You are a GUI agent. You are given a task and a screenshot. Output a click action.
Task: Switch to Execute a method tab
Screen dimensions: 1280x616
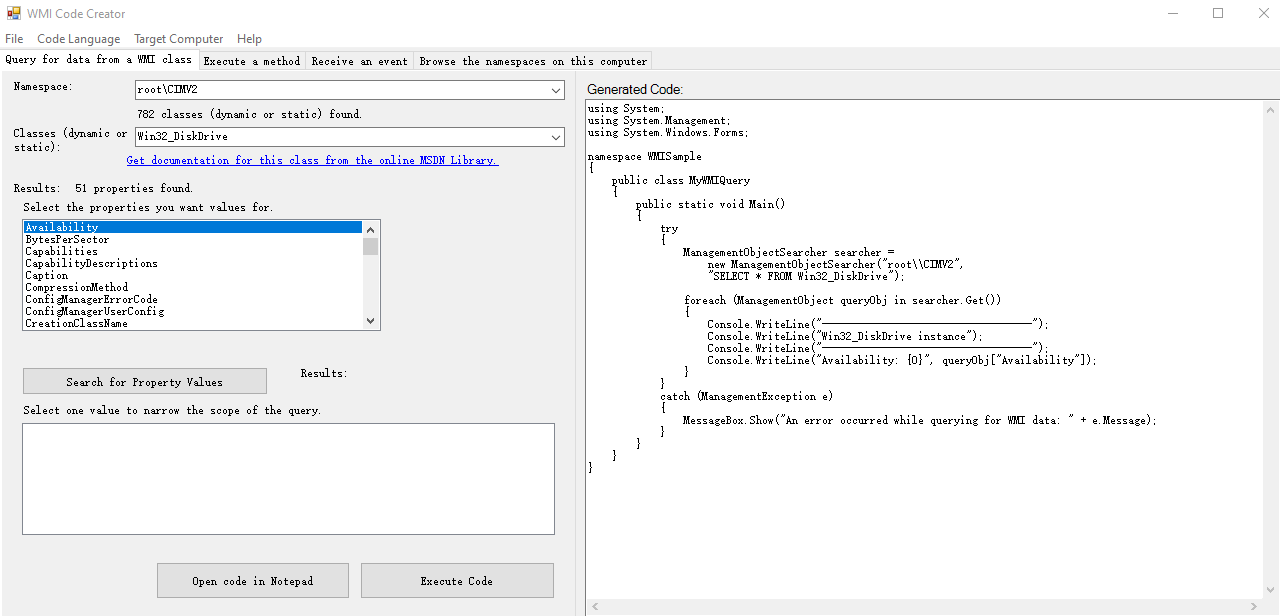tap(252, 61)
